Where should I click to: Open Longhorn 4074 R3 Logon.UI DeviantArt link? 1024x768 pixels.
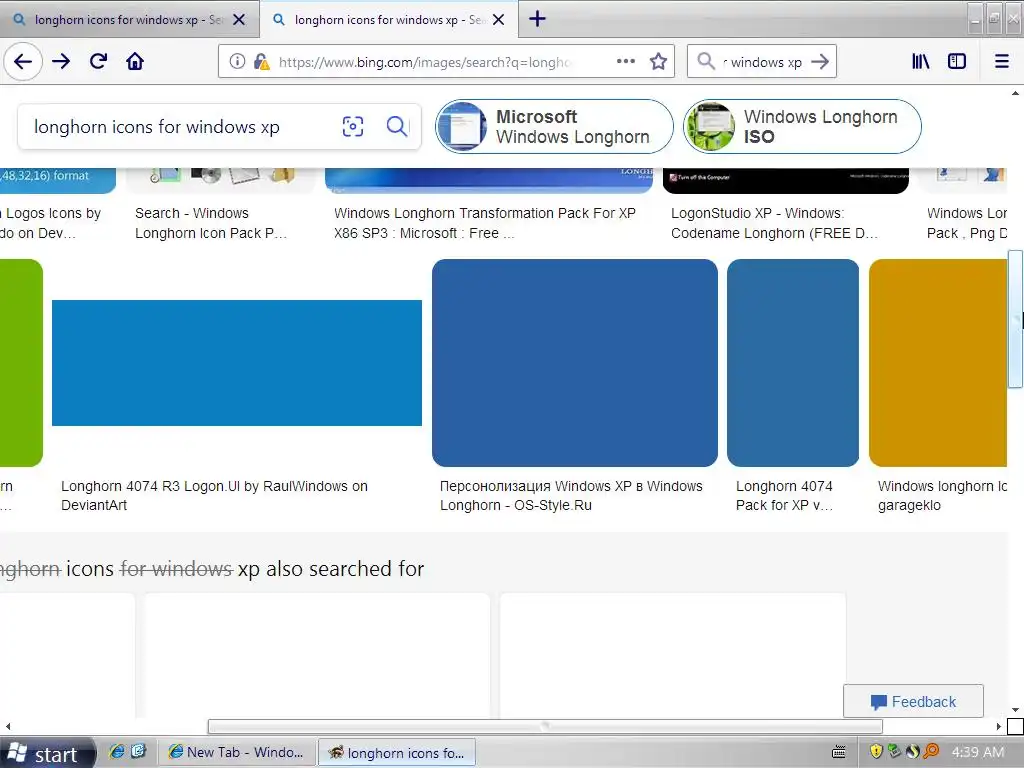pos(214,496)
